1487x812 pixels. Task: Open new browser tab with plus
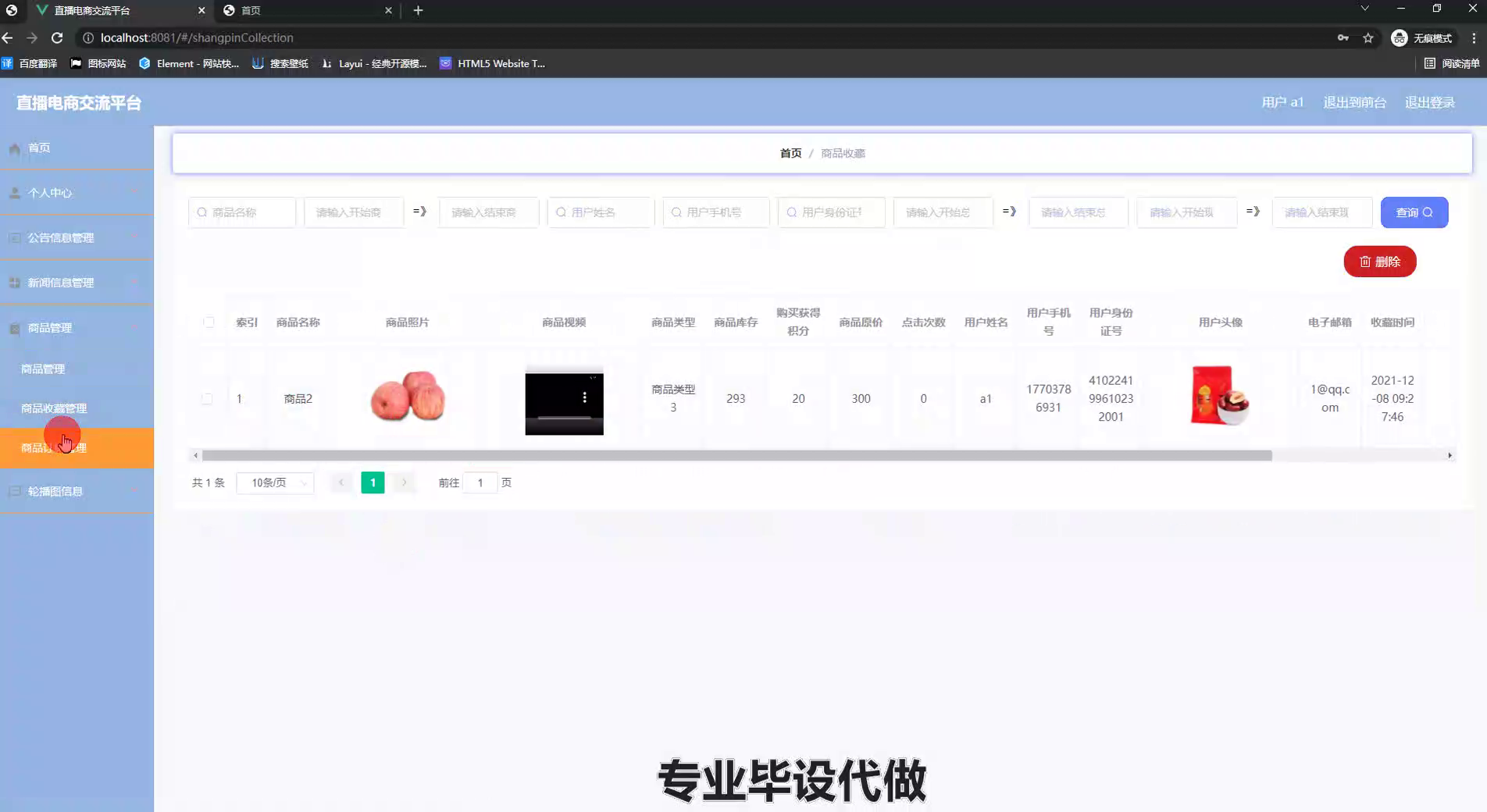tap(418, 10)
